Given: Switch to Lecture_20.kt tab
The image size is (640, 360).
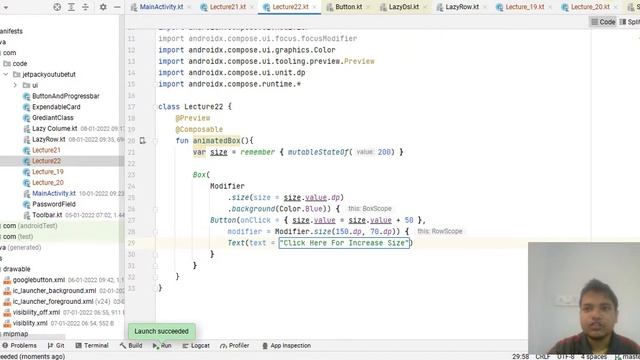Looking at the screenshot, I should [x=590, y=7].
